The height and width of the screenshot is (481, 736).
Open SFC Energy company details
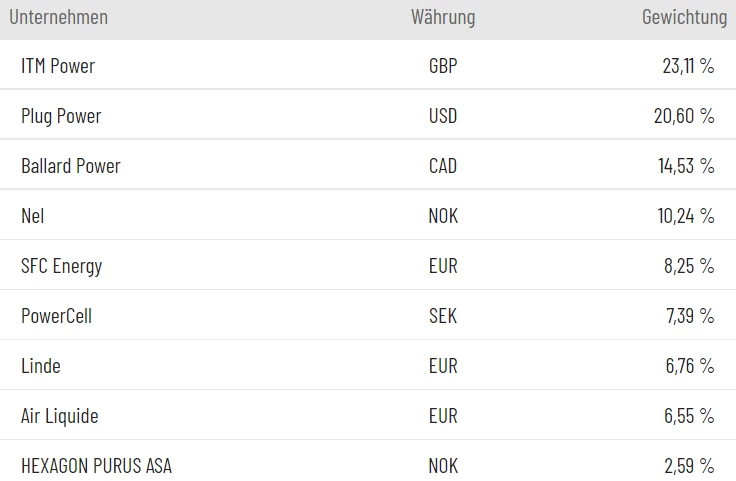61,266
